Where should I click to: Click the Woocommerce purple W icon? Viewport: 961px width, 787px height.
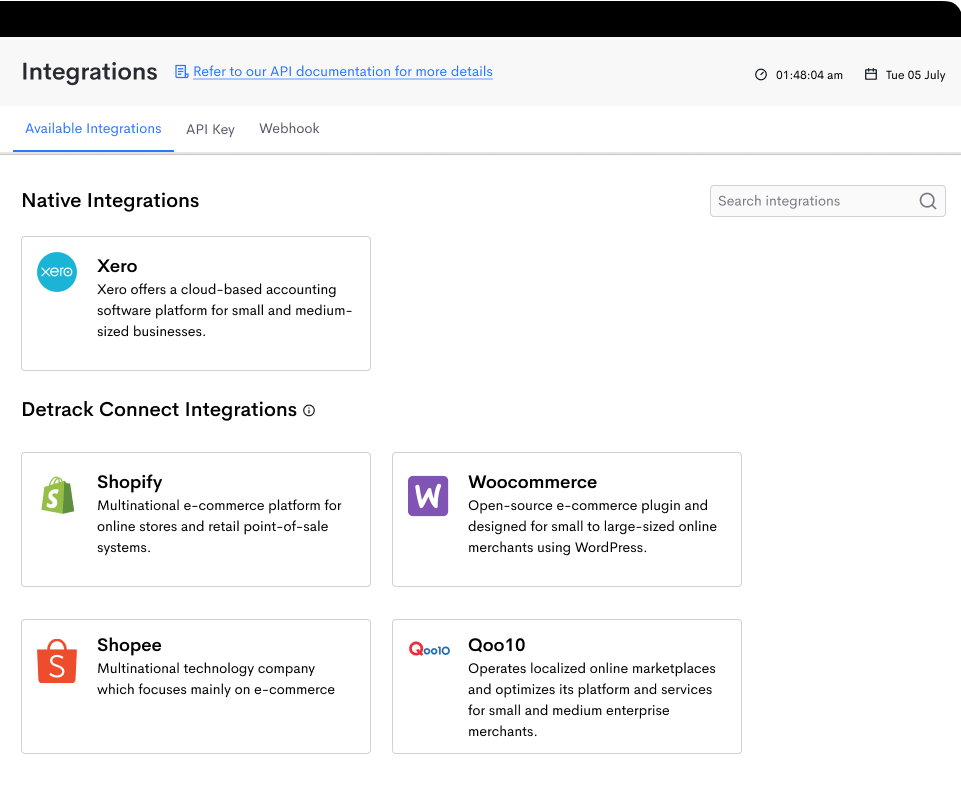click(428, 496)
